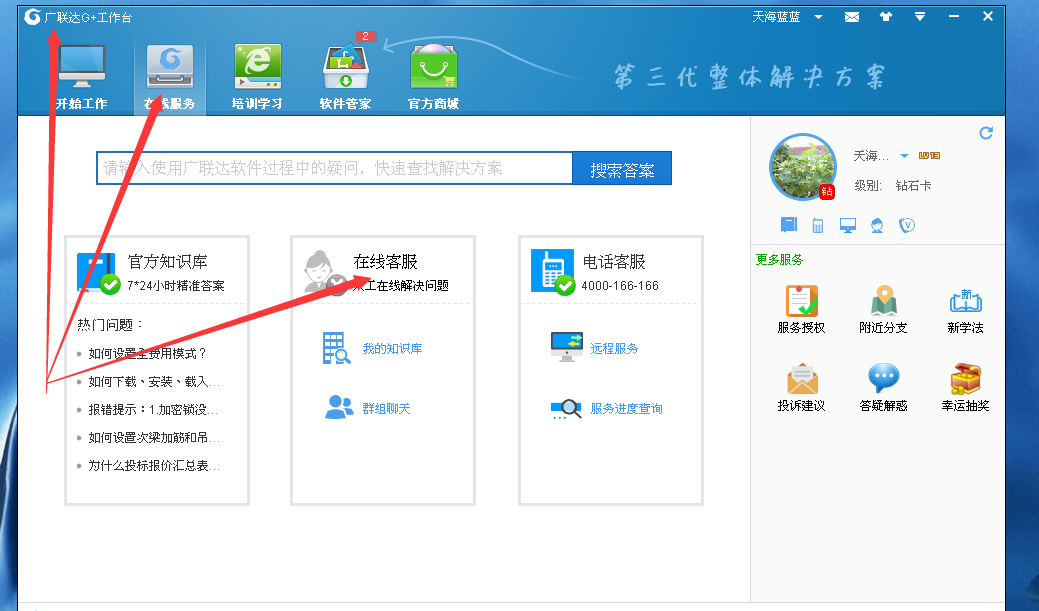Open the 远程服务 link

[x=614, y=349]
